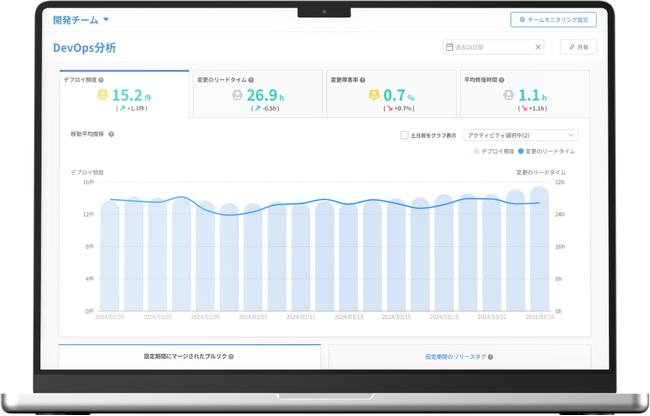
Task: Click the silver badge icon beside 26.9
Action: click(x=237, y=95)
